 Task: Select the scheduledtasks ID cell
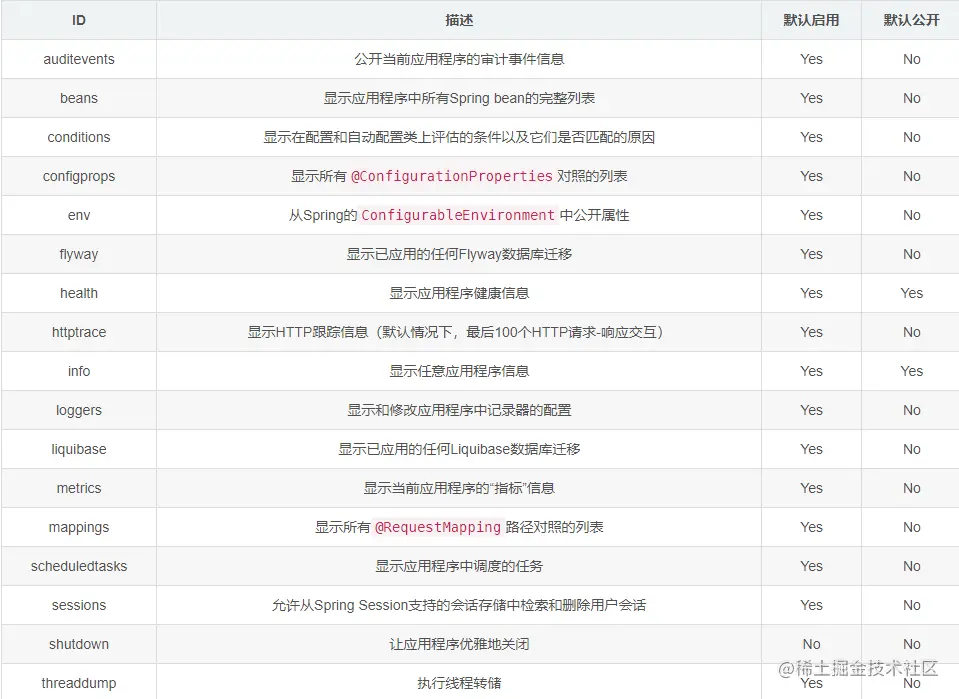(x=79, y=566)
